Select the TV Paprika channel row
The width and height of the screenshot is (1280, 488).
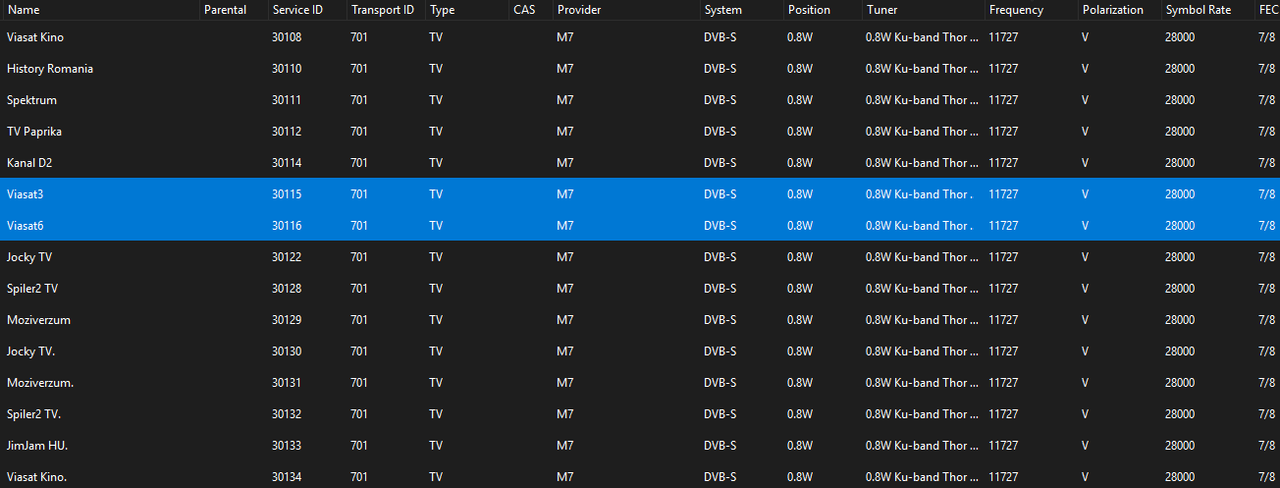click(640, 131)
